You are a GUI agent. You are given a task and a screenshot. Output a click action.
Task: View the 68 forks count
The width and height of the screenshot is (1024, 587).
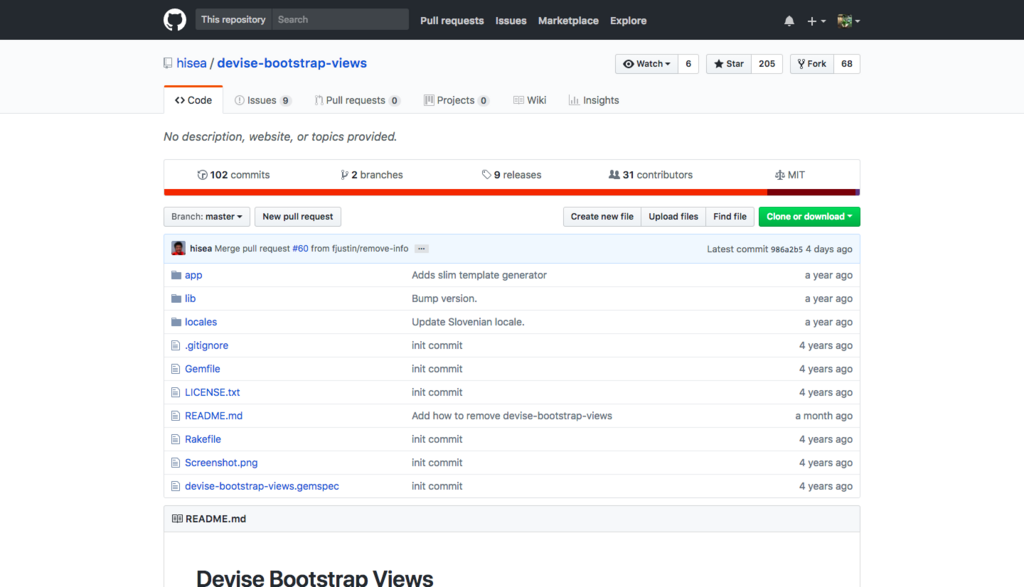847,64
